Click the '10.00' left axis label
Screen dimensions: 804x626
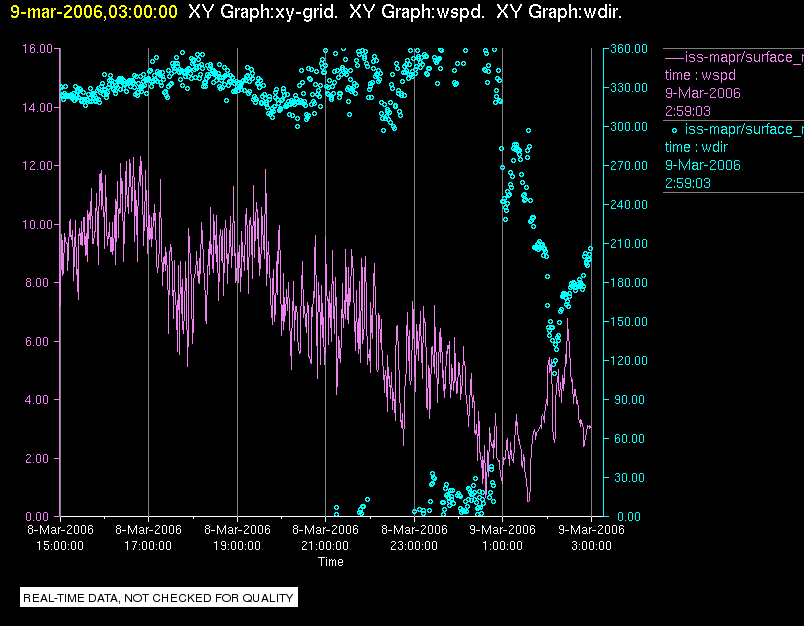(37, 225)
